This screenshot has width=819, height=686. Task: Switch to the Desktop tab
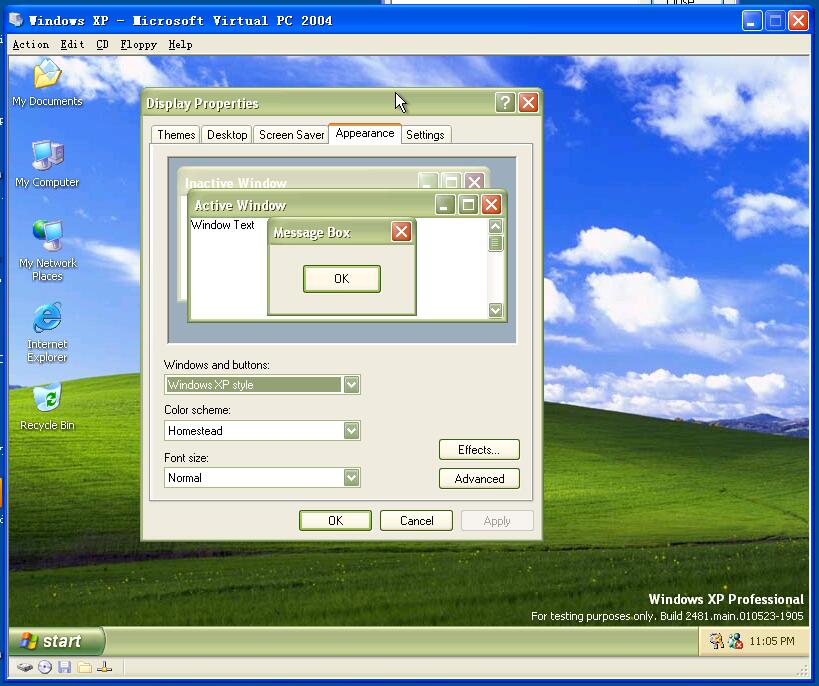tap(227, 135)
